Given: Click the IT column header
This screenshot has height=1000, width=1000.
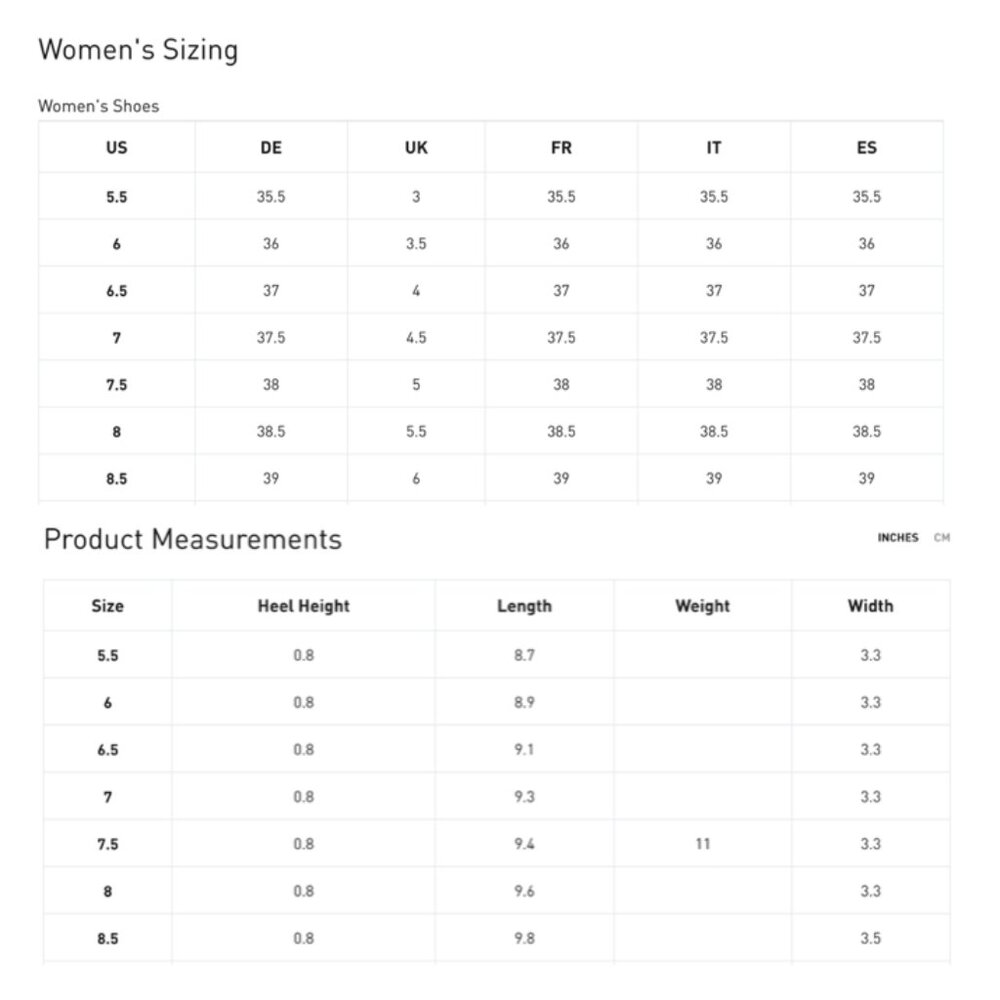Looking at the screenshot, I should coord(714,148).
